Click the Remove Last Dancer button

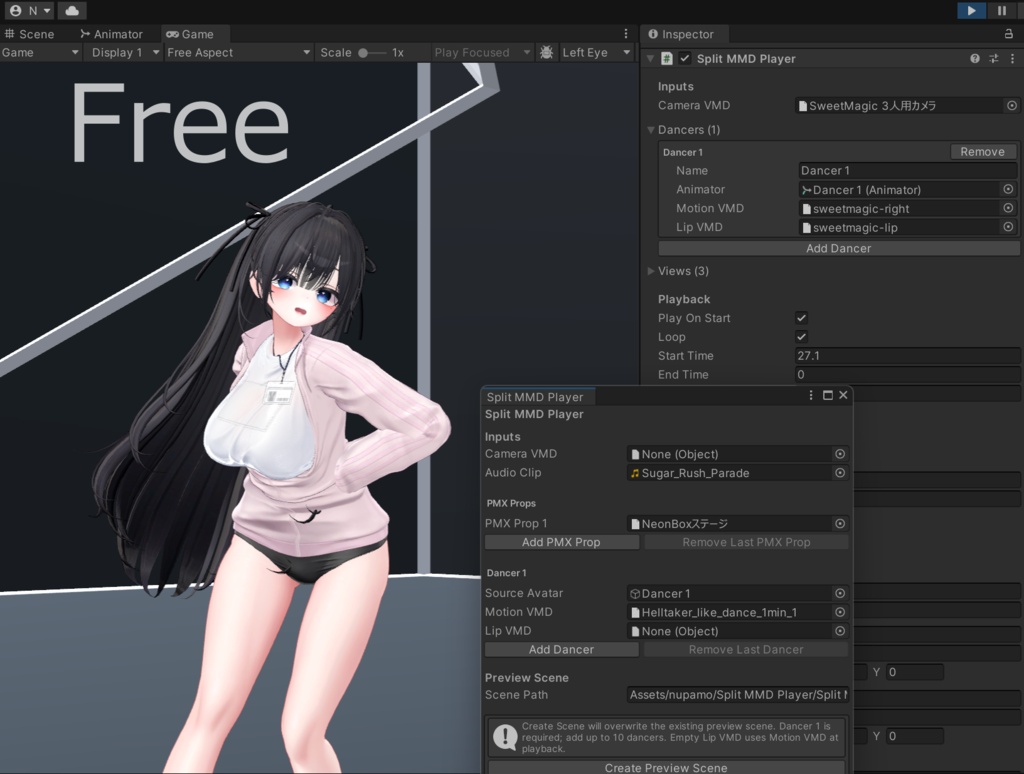(746, 649)
